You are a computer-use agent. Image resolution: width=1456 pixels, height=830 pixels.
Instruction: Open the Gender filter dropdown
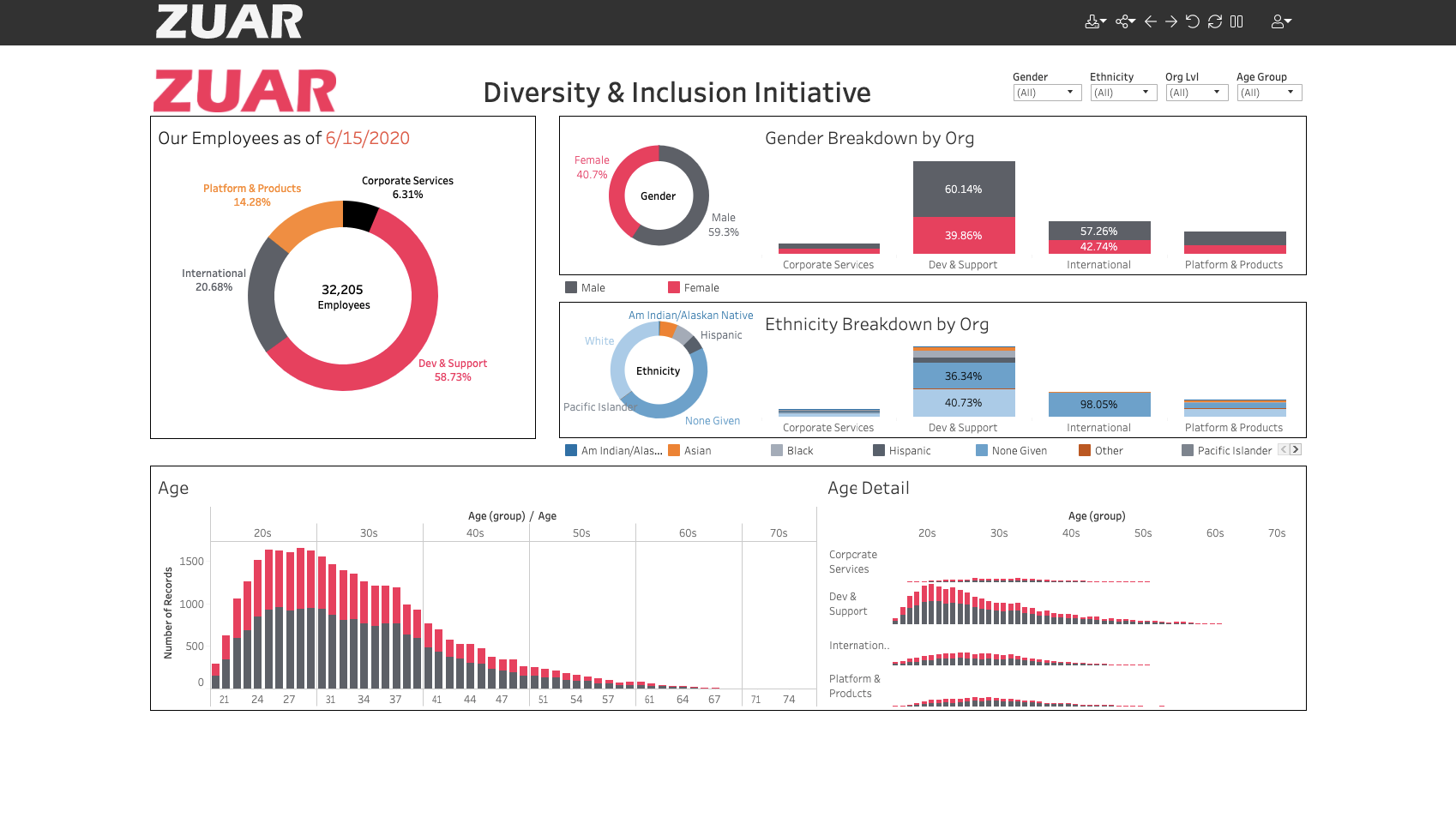pos(1071,92)
